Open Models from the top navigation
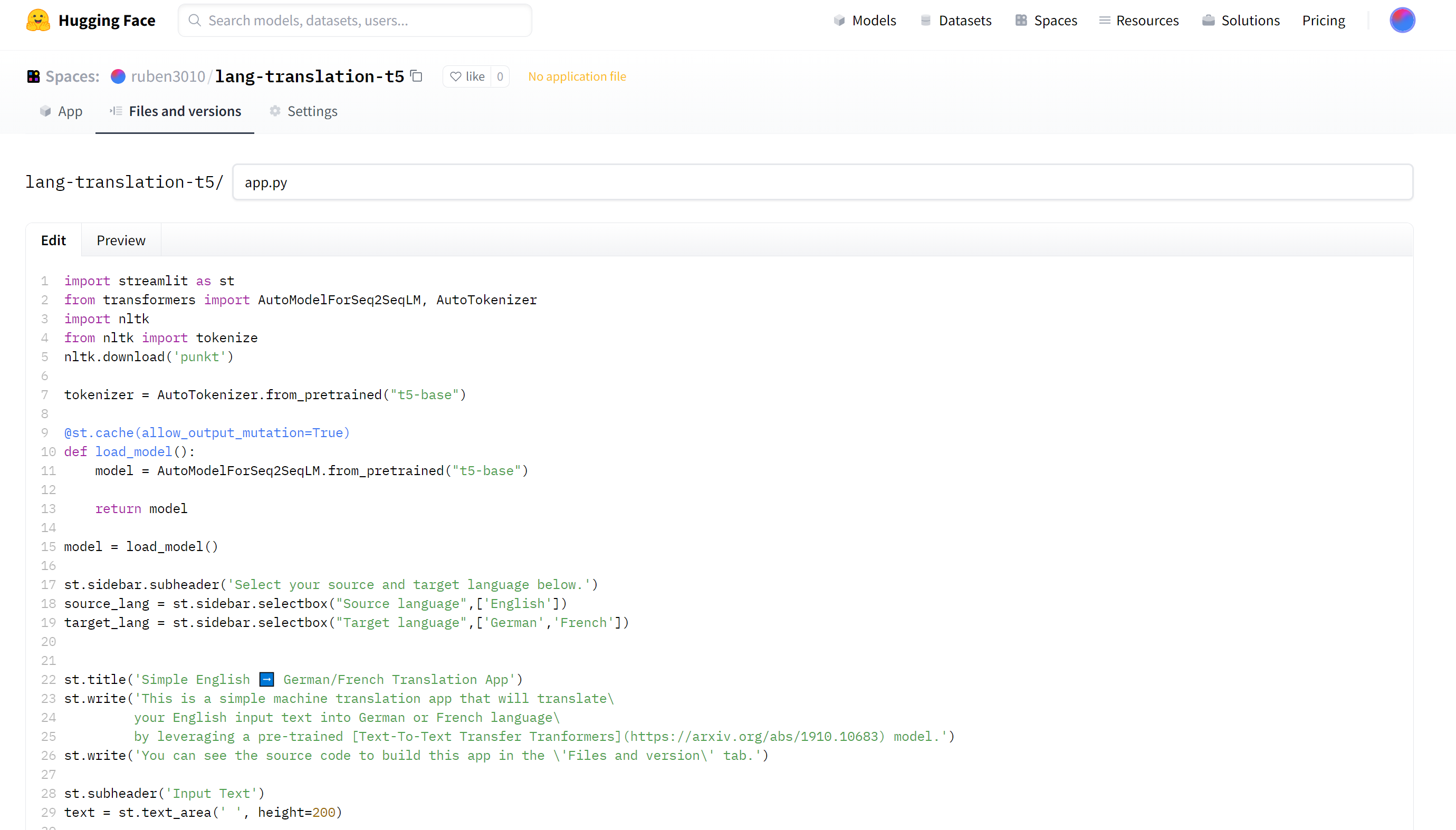The height and width of the screenshot is (830, 1456). pos(865,21)
